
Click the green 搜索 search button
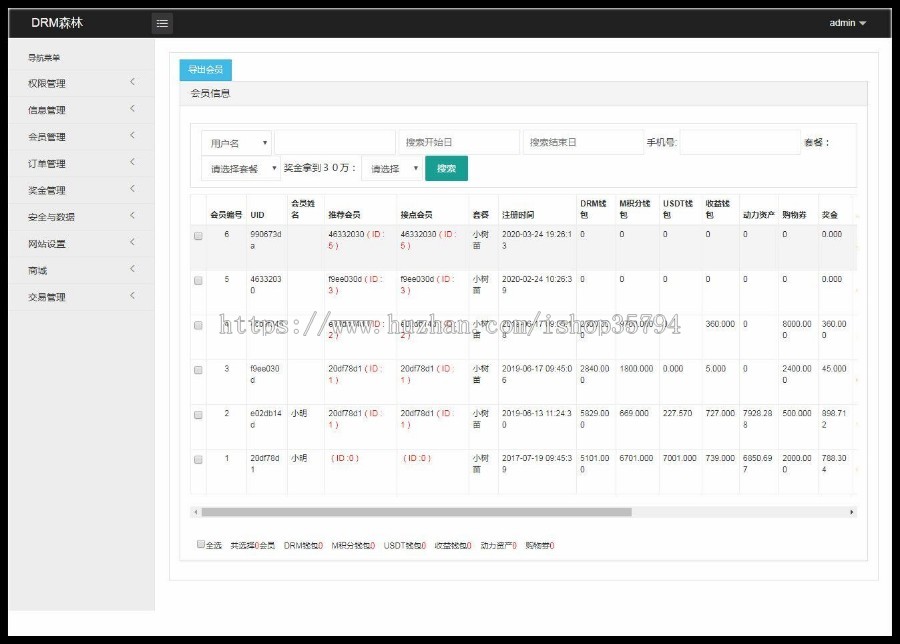point(446,168)
